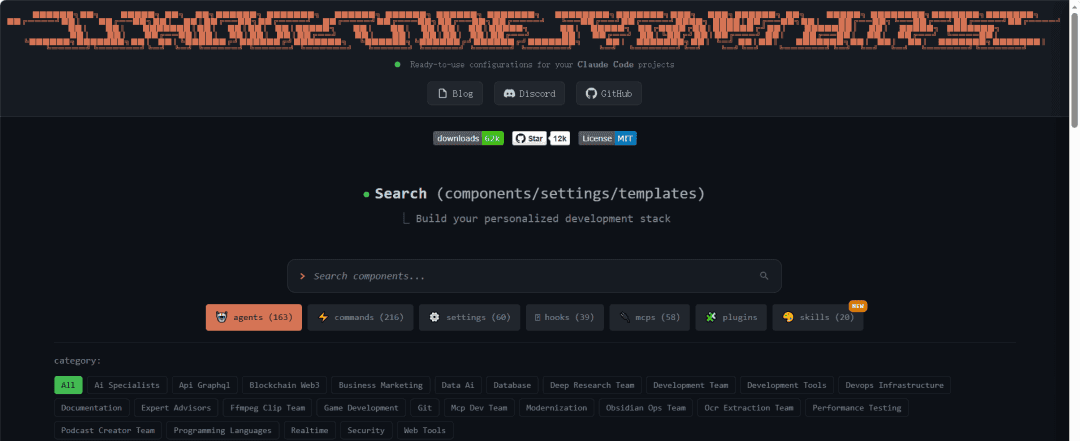Show the skills (20) tab

point(817,318)
